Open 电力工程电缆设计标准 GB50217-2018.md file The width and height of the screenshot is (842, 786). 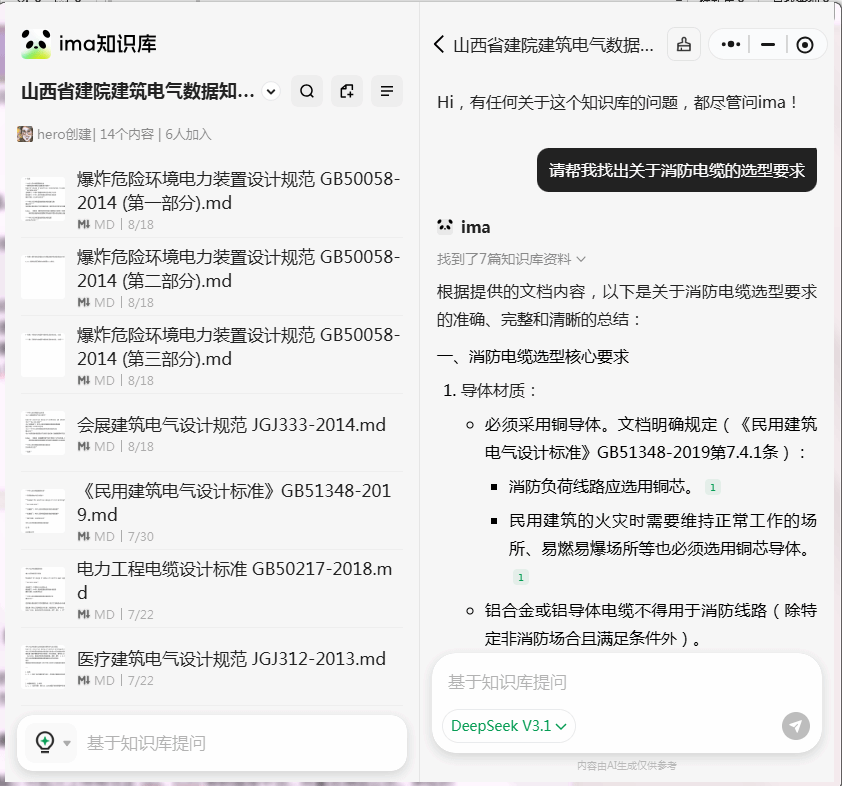pyautogui.click(x=235, y=580)
